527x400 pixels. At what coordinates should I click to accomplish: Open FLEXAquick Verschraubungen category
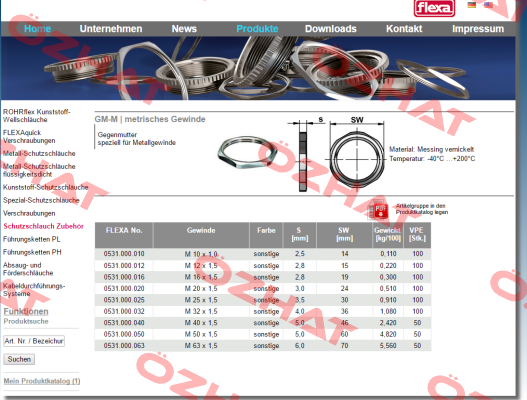[29, 136]
